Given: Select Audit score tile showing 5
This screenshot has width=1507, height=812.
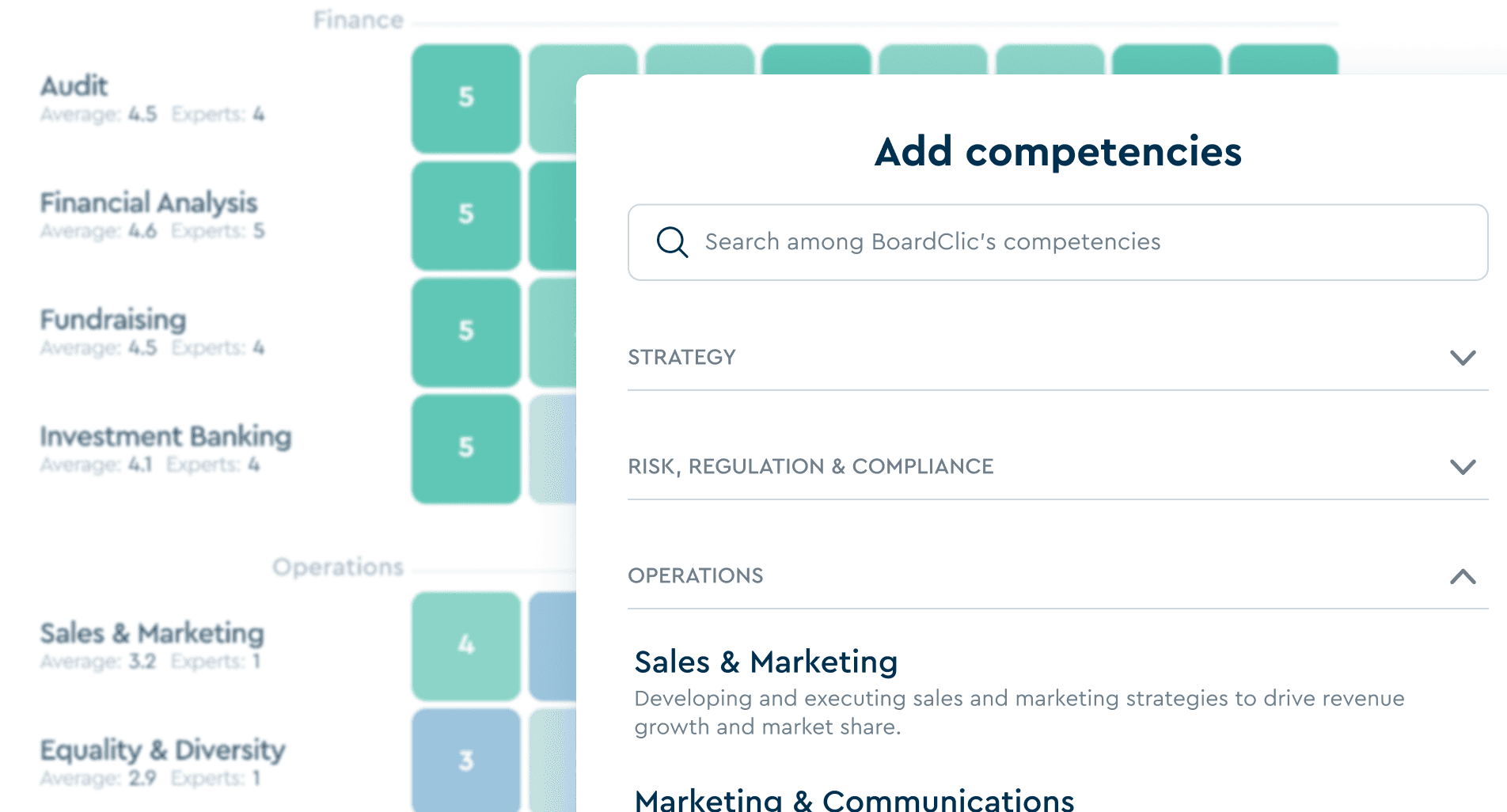Looking at the screenshot, I should [x=466, y=98].
